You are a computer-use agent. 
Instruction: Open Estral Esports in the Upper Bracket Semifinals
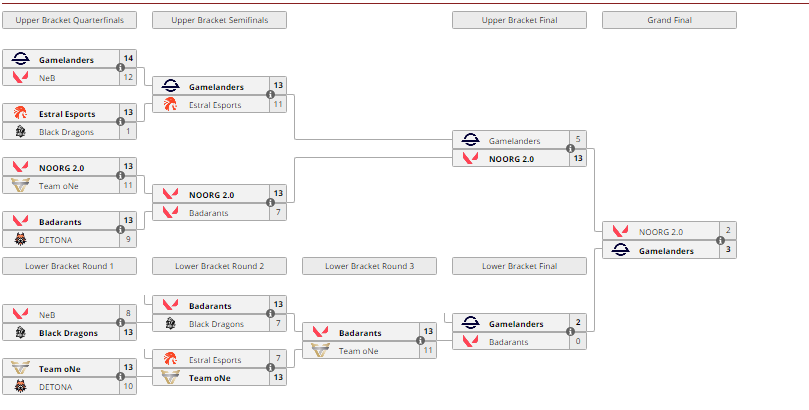tap(215, 104)
